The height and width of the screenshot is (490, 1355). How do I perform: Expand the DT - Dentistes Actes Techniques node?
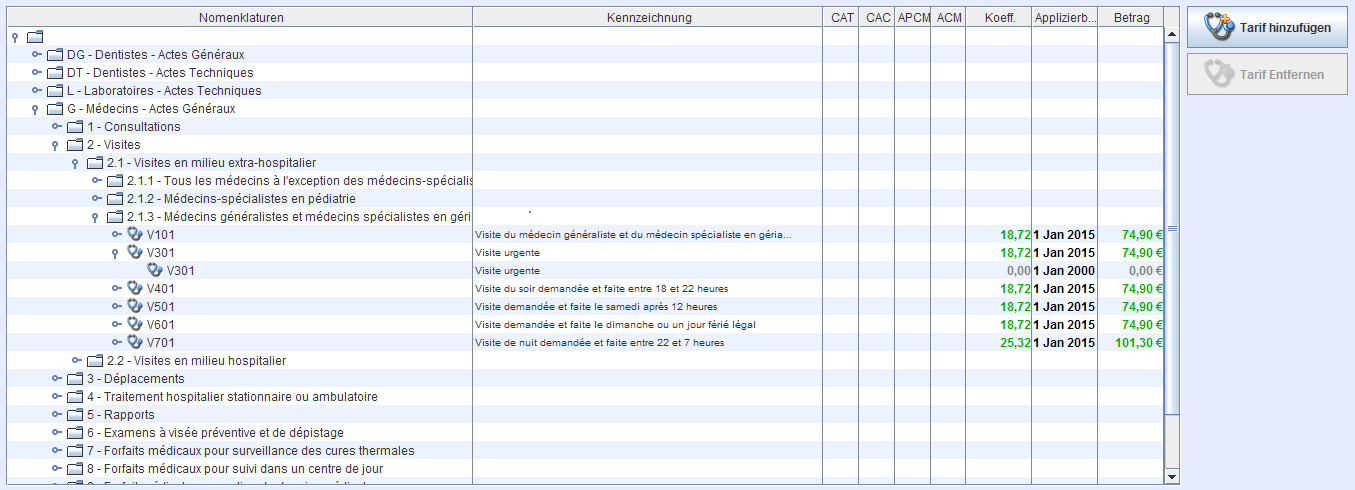click(37, 73)
